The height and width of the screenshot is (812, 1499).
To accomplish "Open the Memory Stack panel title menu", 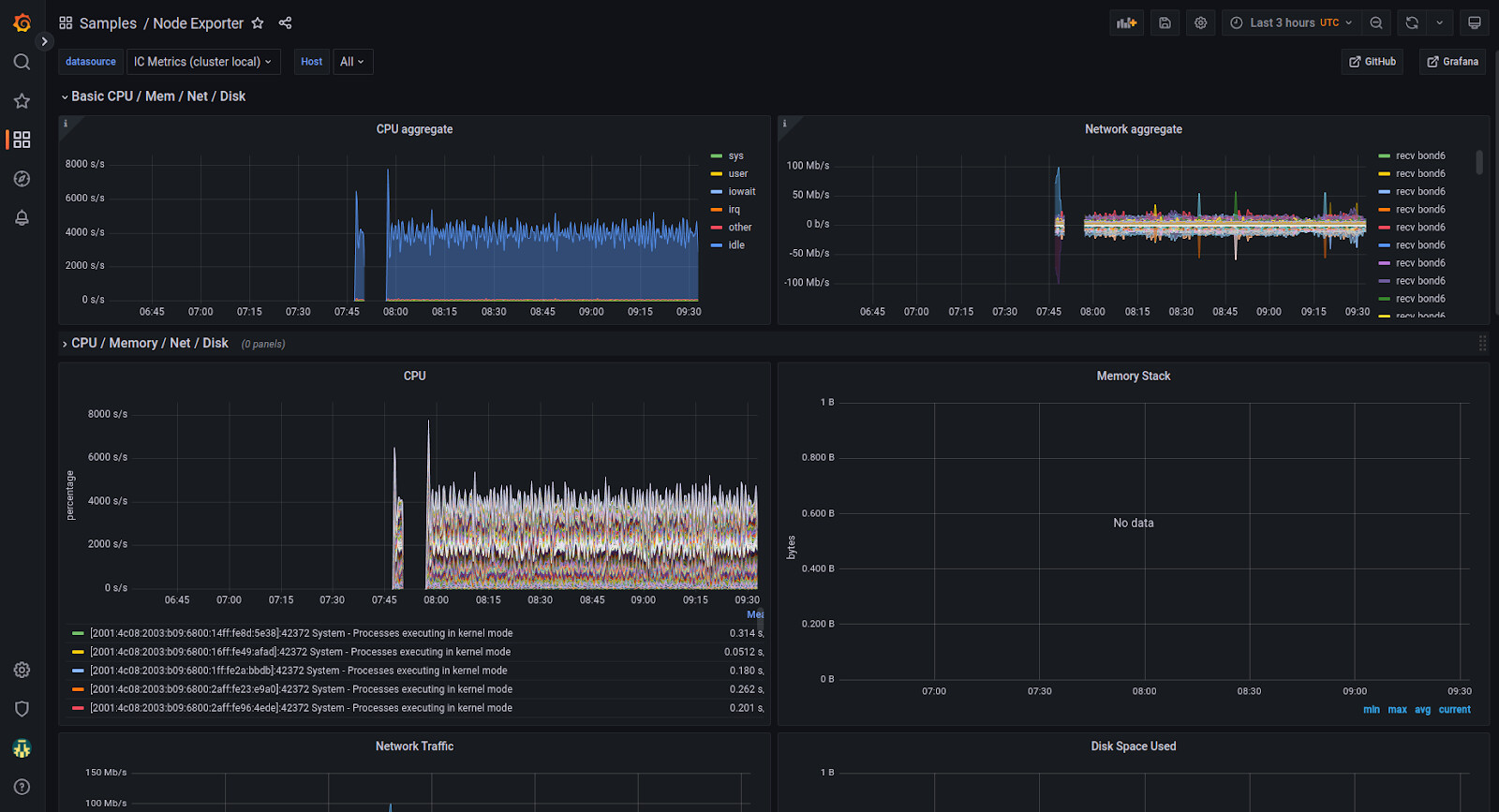I will [x=1134, y=376].
